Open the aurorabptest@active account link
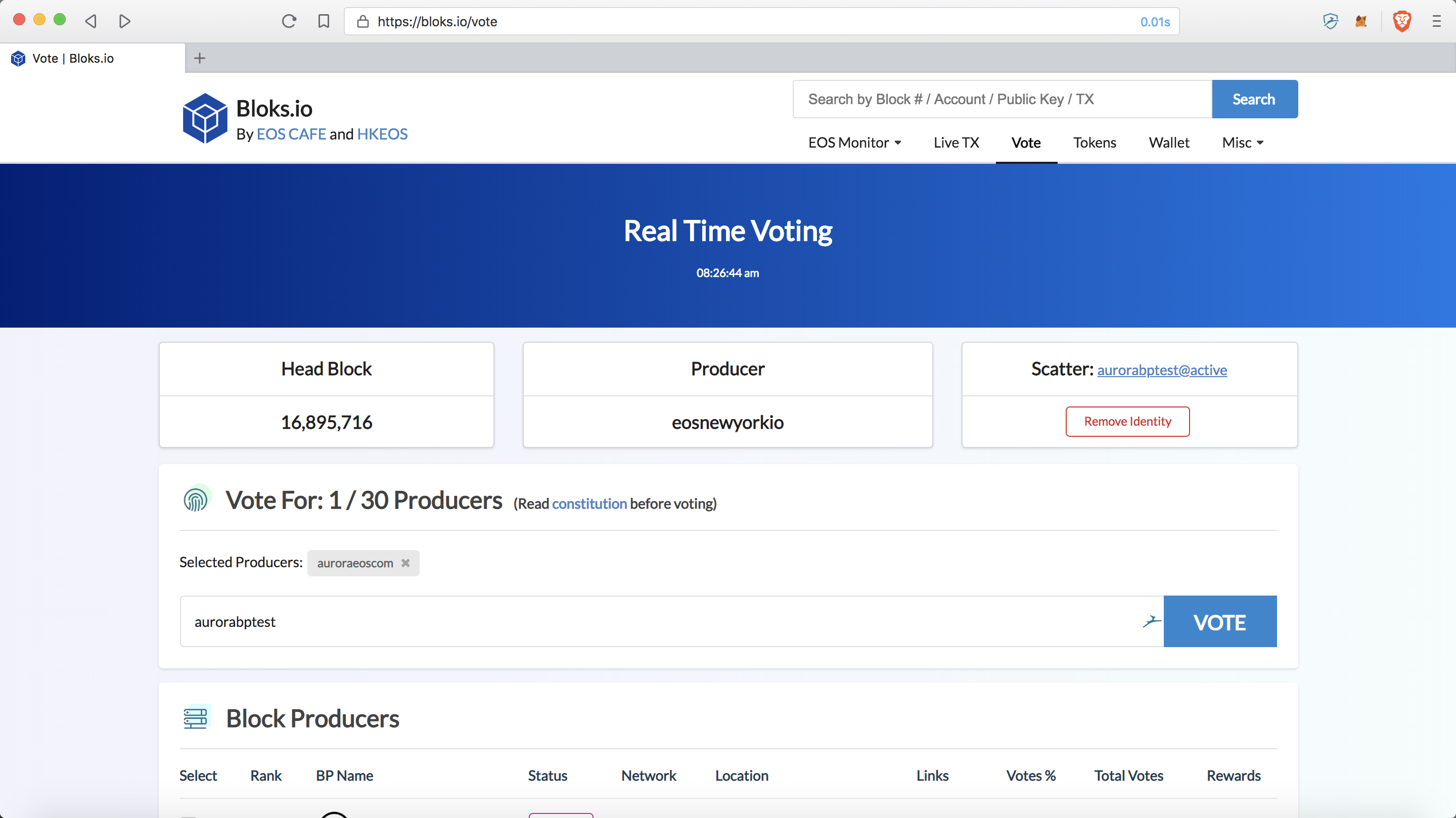This screenshot has width=1456, height=818. click(x=1162, y=370)
